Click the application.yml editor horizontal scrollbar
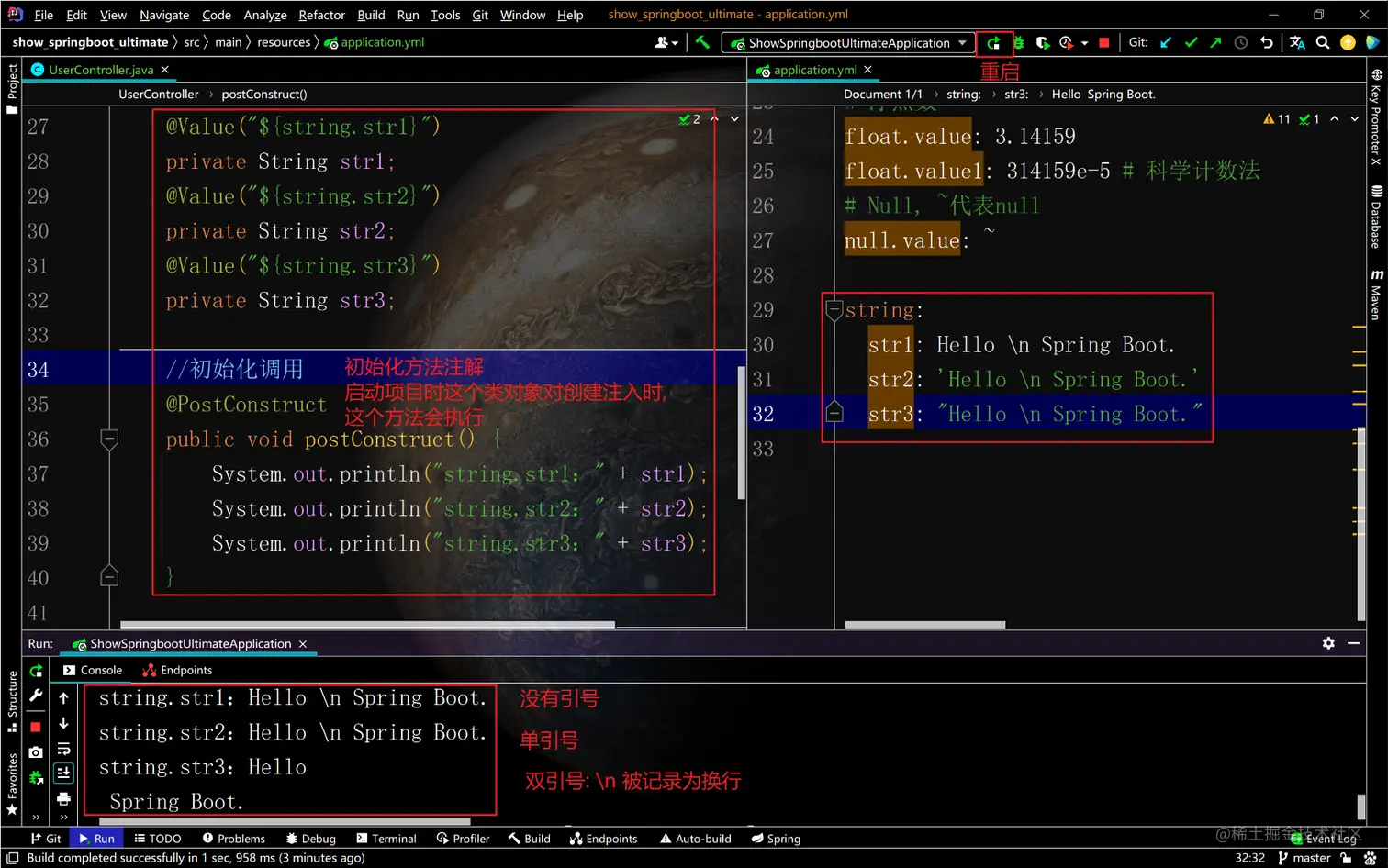 coord(925,625)
